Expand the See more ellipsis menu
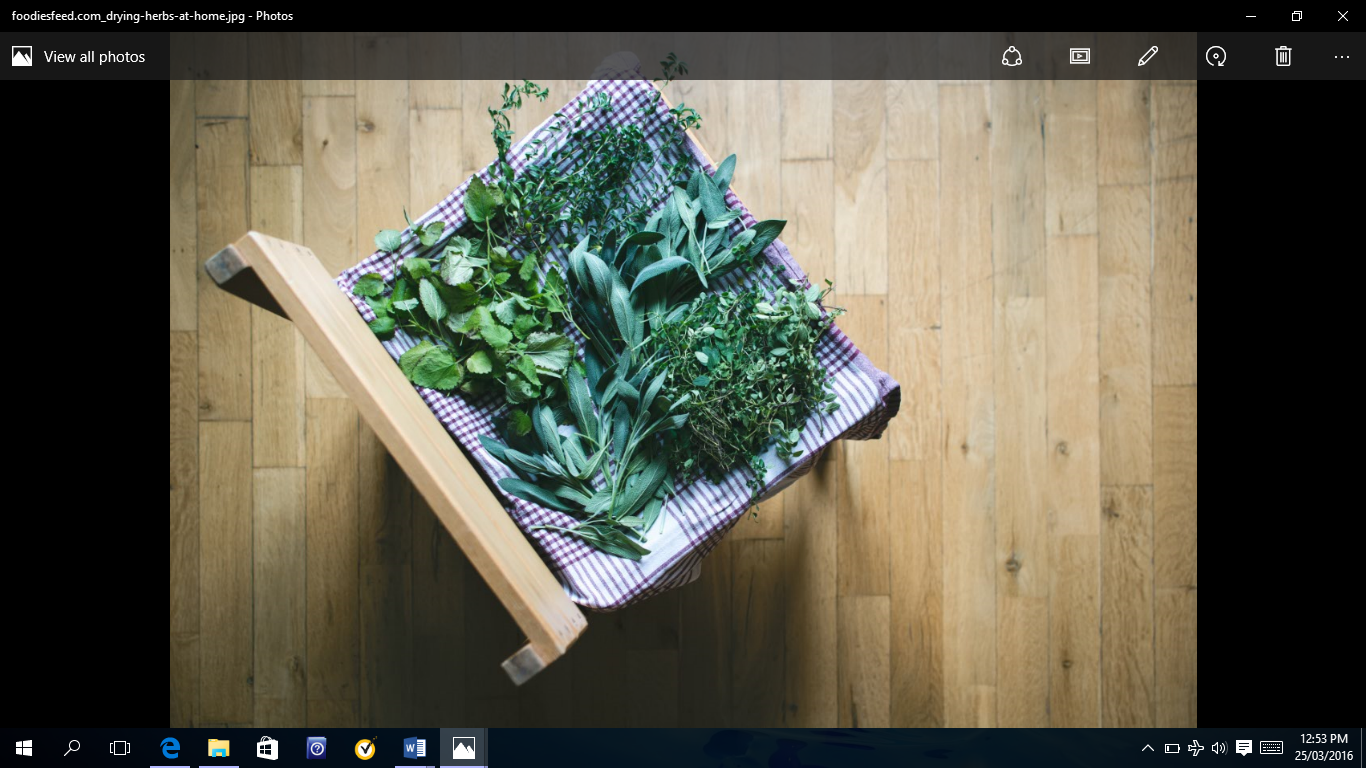Screen dimensions: 1366x768 coord(1342,57)
